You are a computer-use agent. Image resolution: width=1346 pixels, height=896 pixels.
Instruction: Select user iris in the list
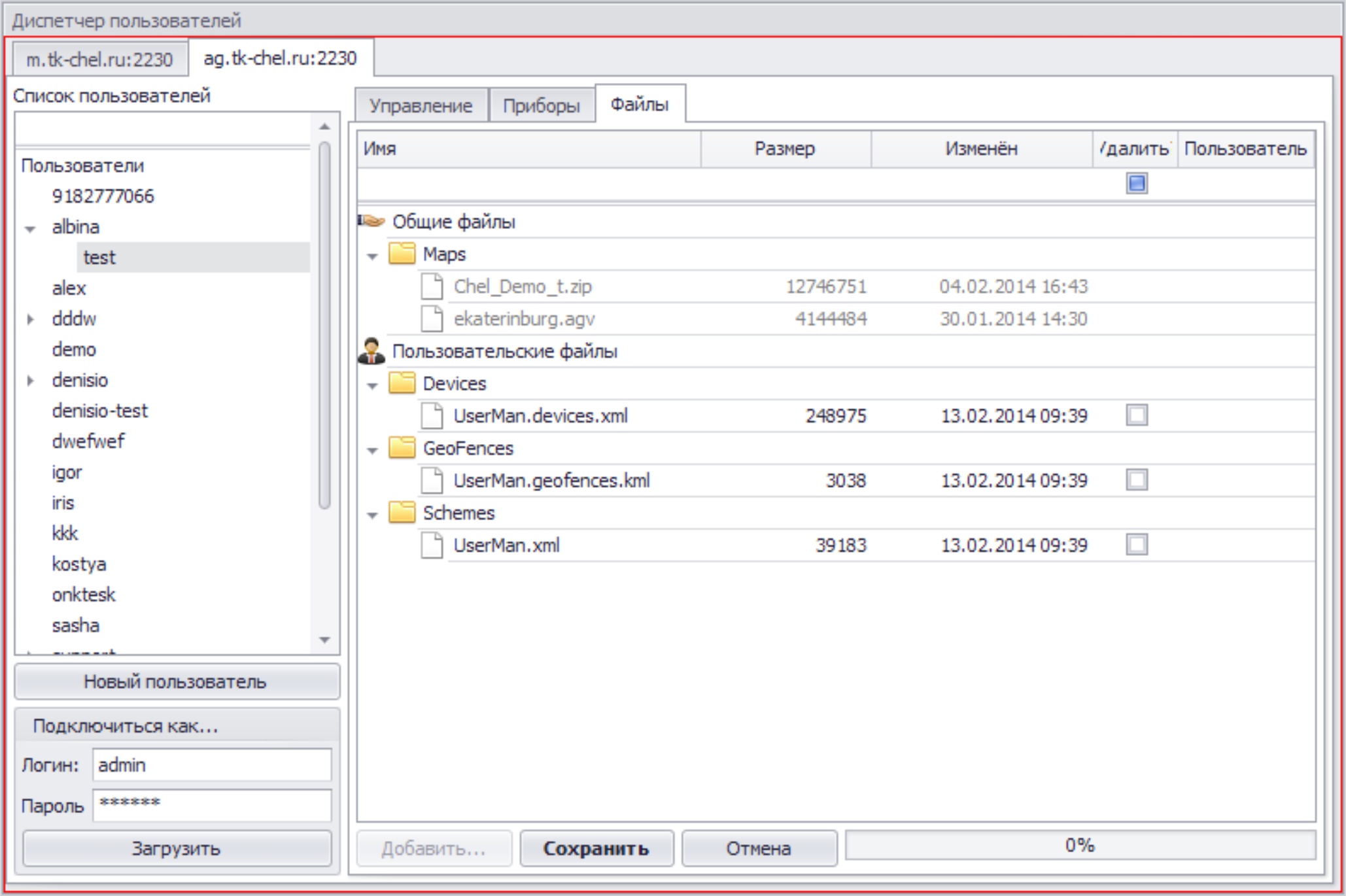(63, 502)
